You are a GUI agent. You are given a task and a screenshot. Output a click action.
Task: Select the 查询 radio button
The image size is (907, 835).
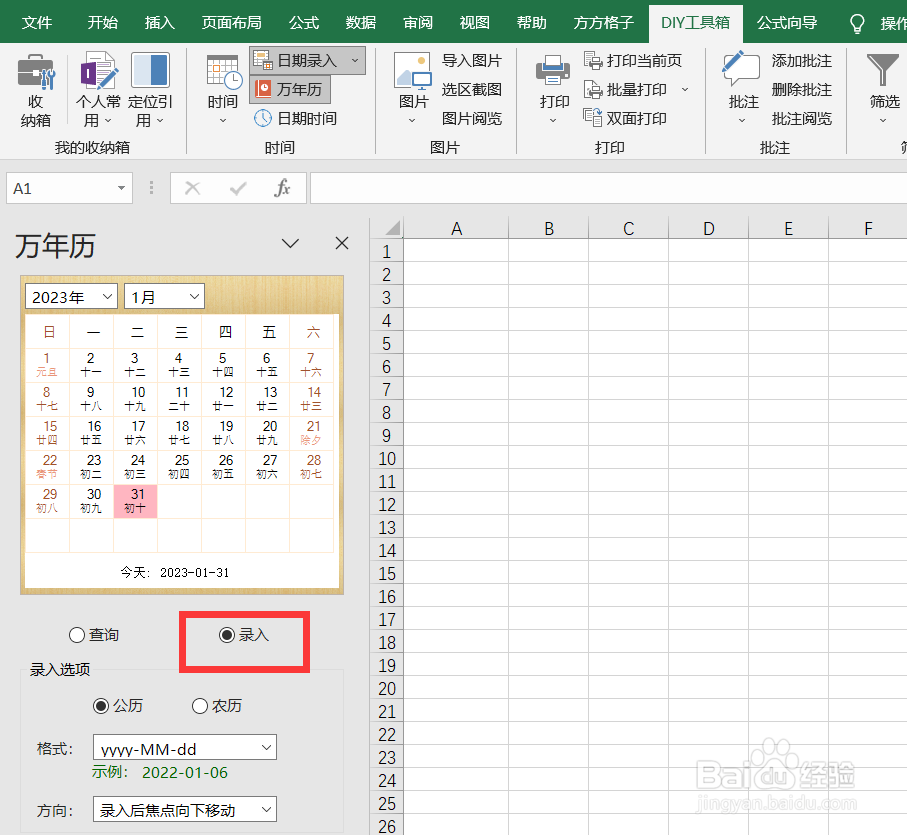[x=77, y=635]
